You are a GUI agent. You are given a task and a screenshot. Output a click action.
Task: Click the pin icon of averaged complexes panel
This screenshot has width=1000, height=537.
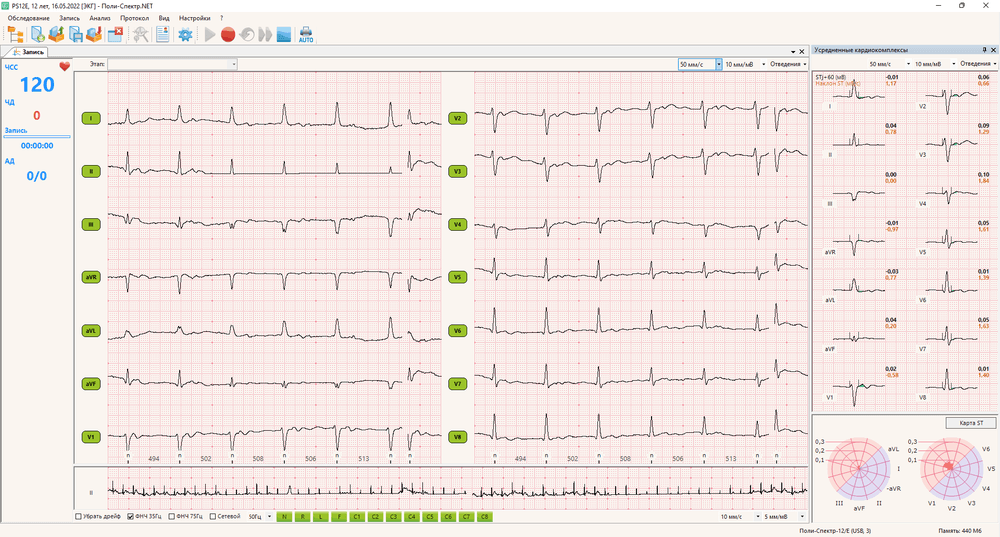coord(985,50)
